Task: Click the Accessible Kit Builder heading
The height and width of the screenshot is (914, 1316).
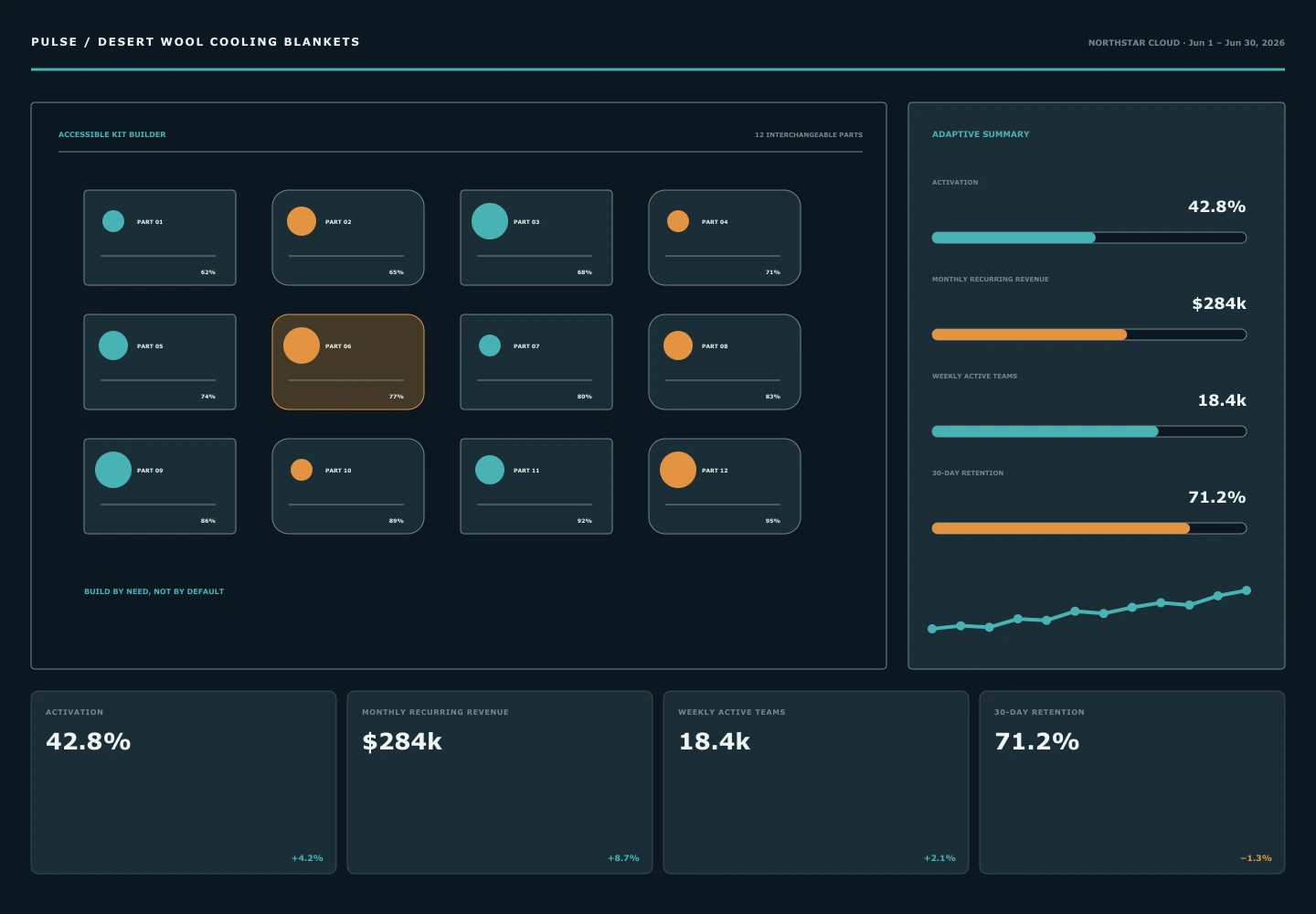Action: click(112, 134)
